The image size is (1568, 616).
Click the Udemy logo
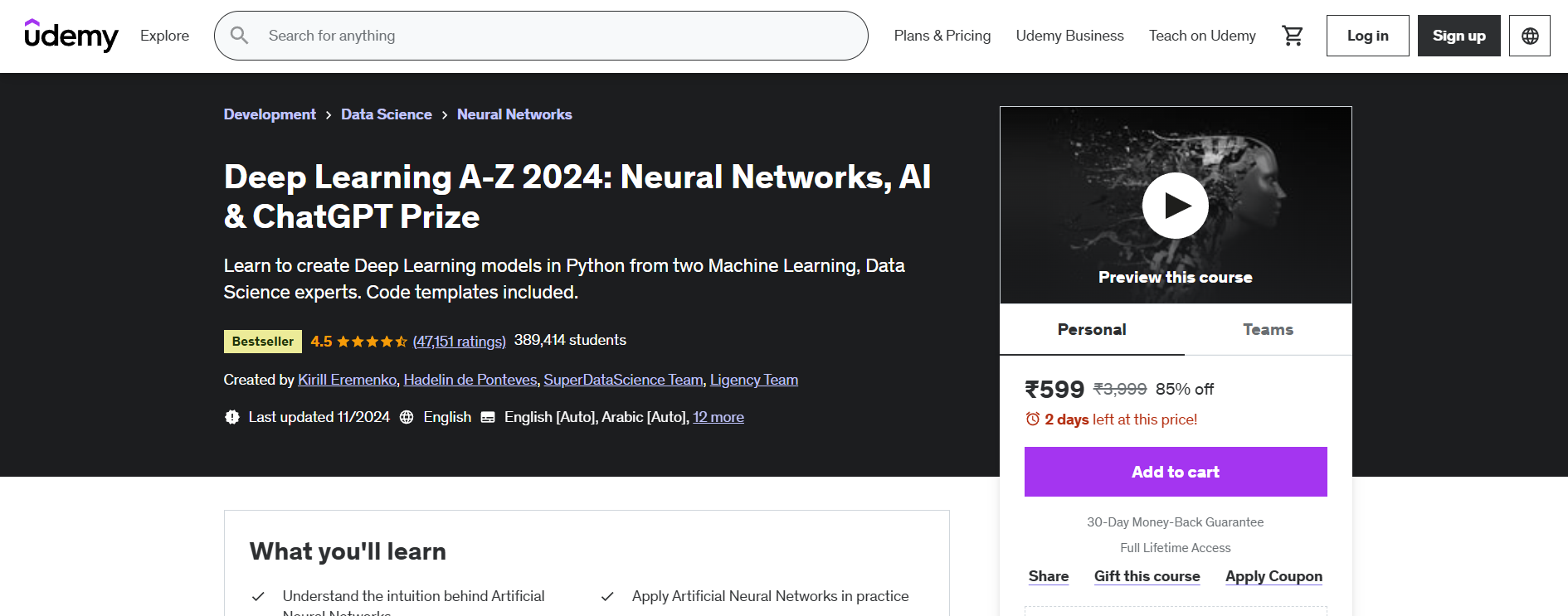pyautogui.click(x=71, y=36)
